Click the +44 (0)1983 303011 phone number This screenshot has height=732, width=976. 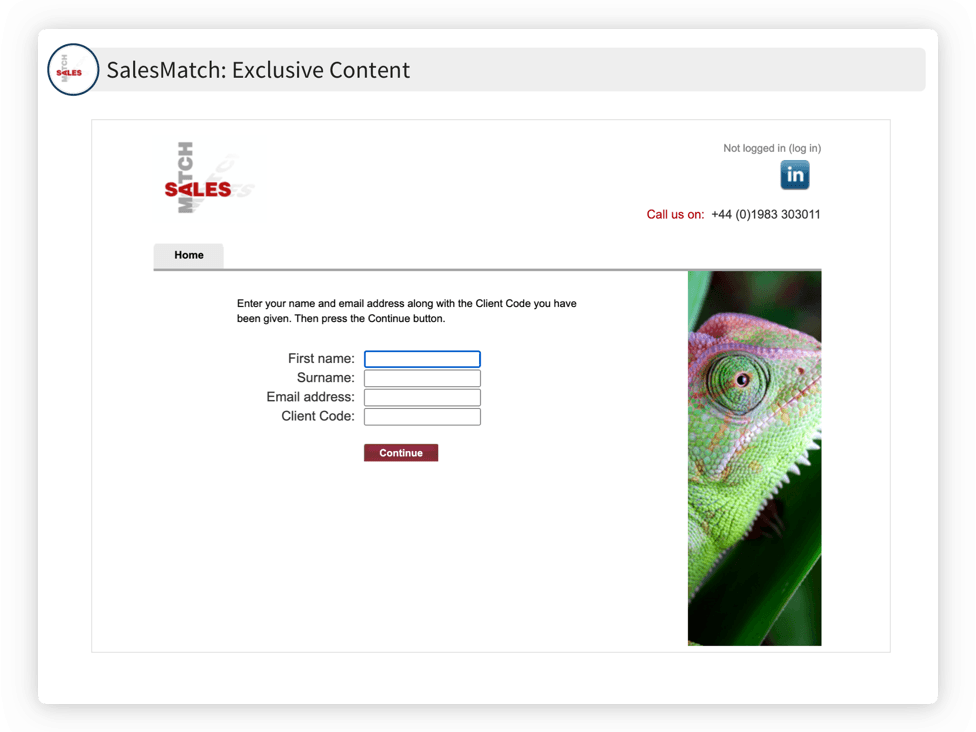pos(766,215)
